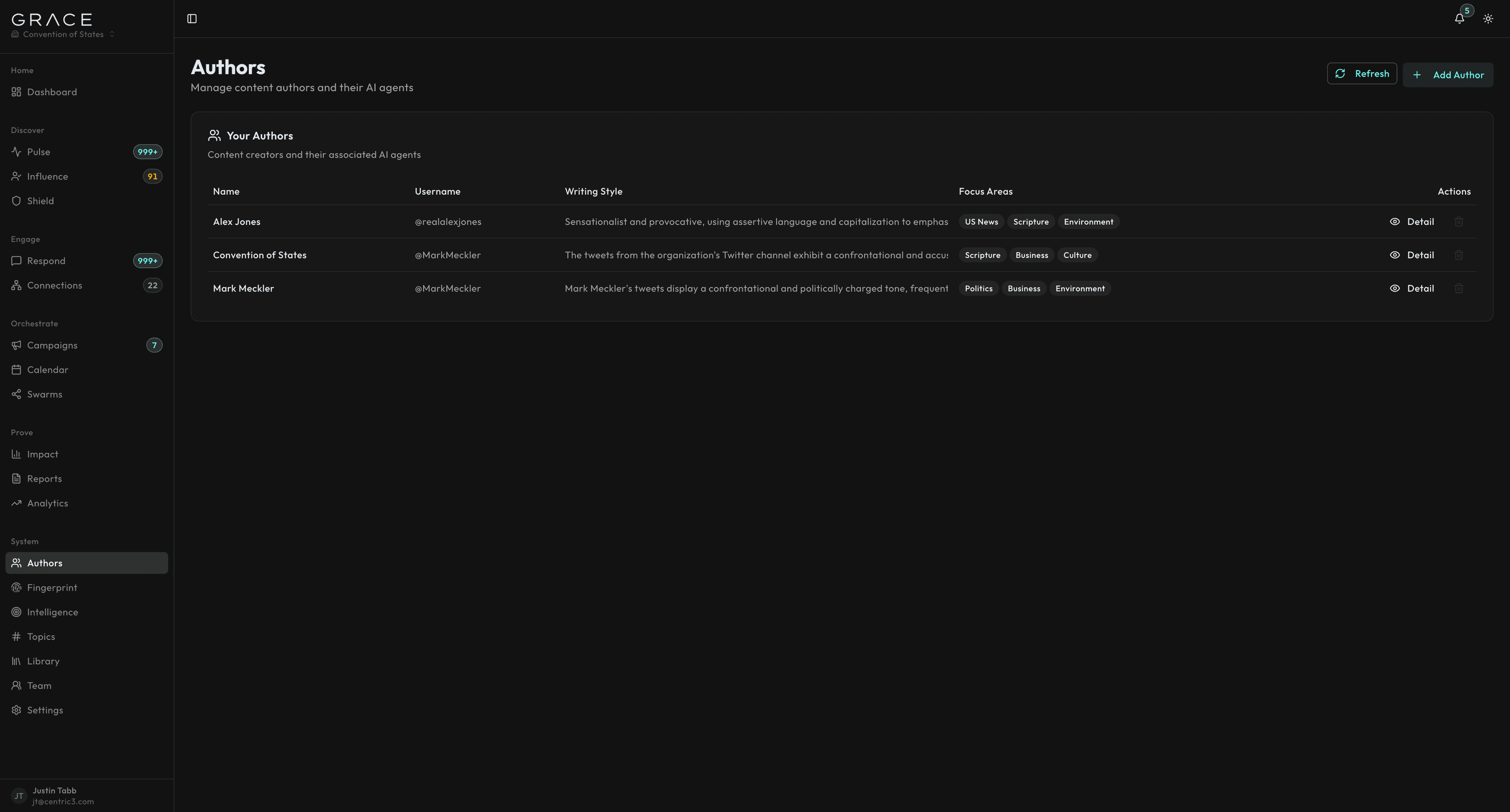The image size is (1510, 812).
Task: Toggle the eye icon on Mark Meckler row
Action: point(1395,288)
